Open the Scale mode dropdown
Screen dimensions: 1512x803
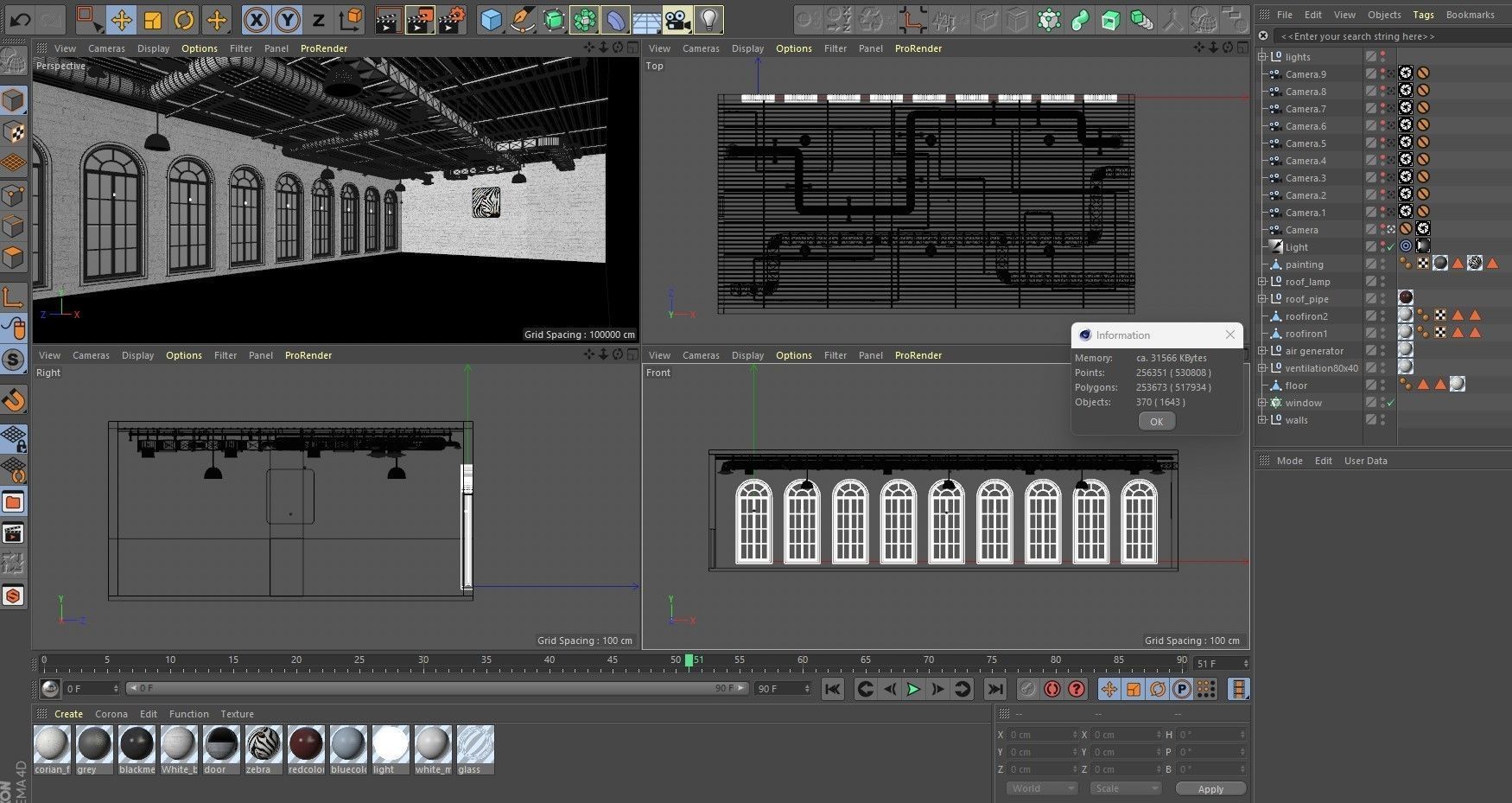coord(1125,788)
